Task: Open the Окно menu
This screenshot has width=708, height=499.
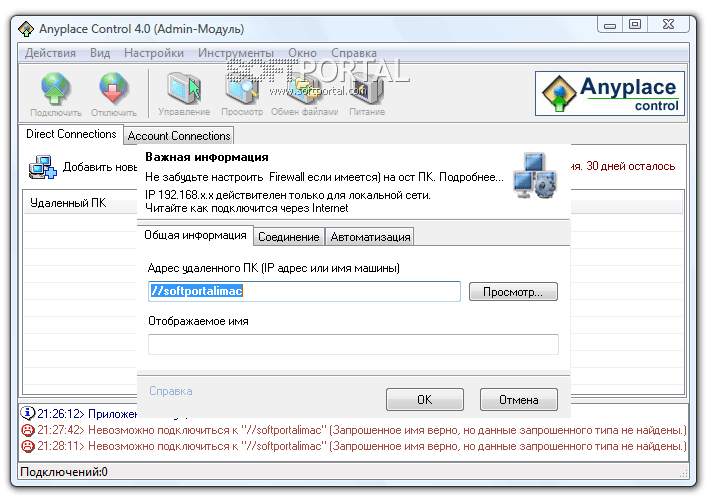Action: [x=302, y=53]
